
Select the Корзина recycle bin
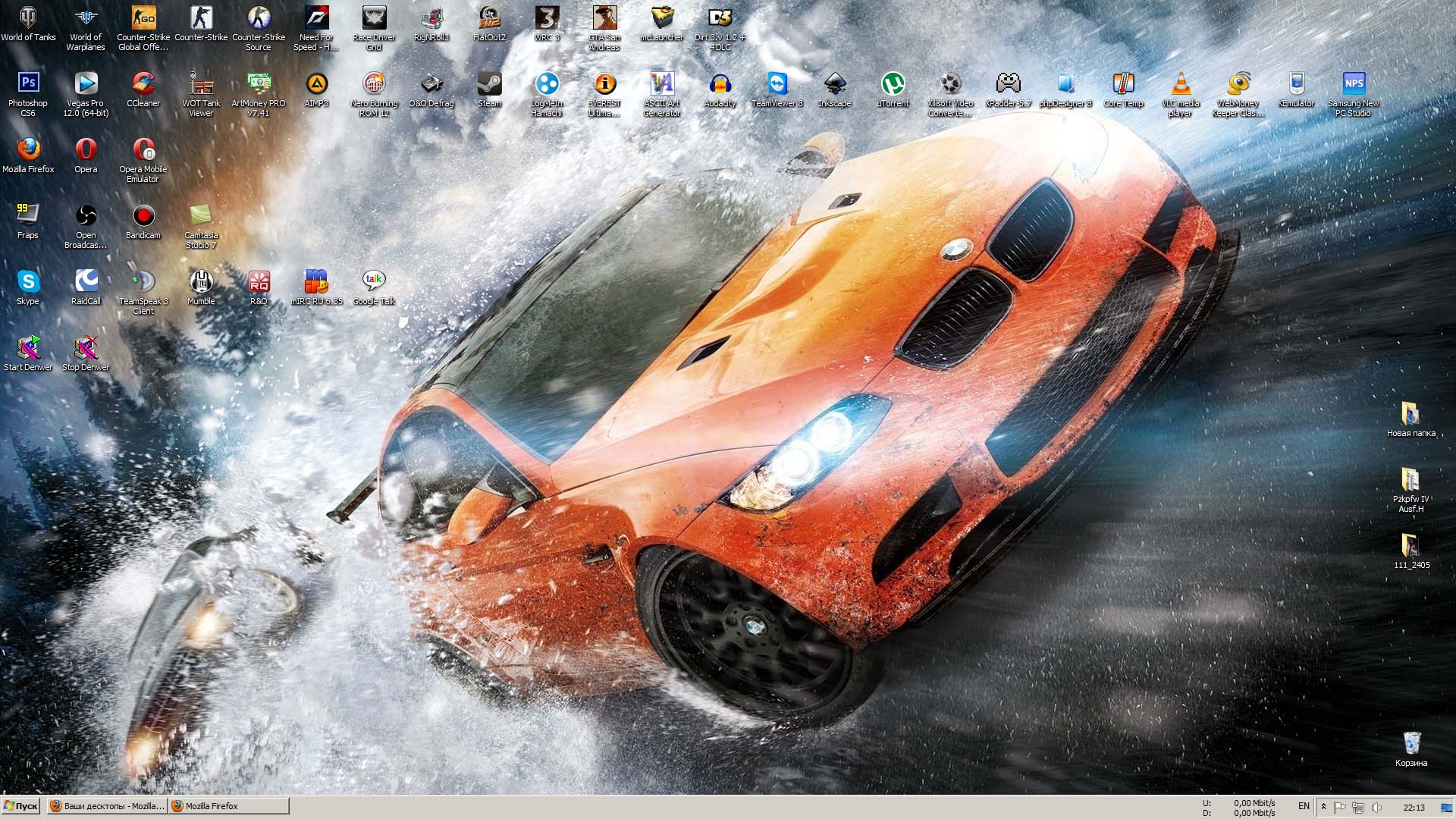coord(1411,743)
